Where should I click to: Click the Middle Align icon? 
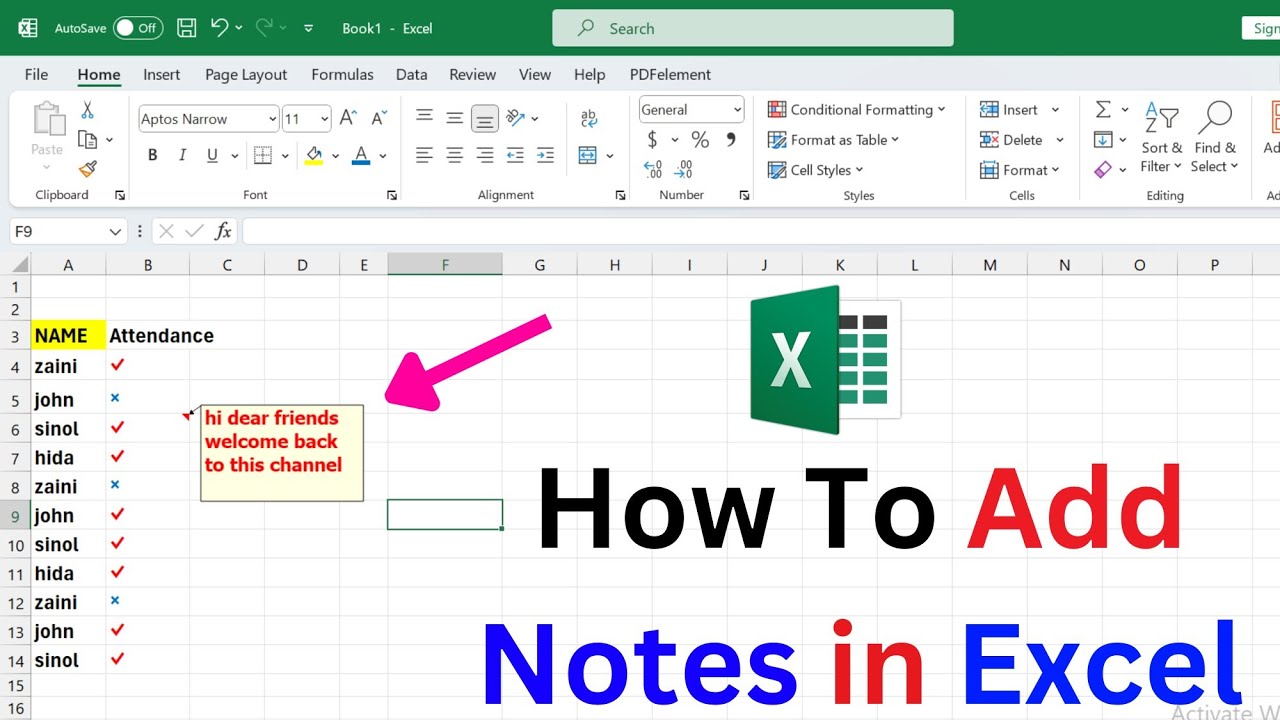coord(454,118)
